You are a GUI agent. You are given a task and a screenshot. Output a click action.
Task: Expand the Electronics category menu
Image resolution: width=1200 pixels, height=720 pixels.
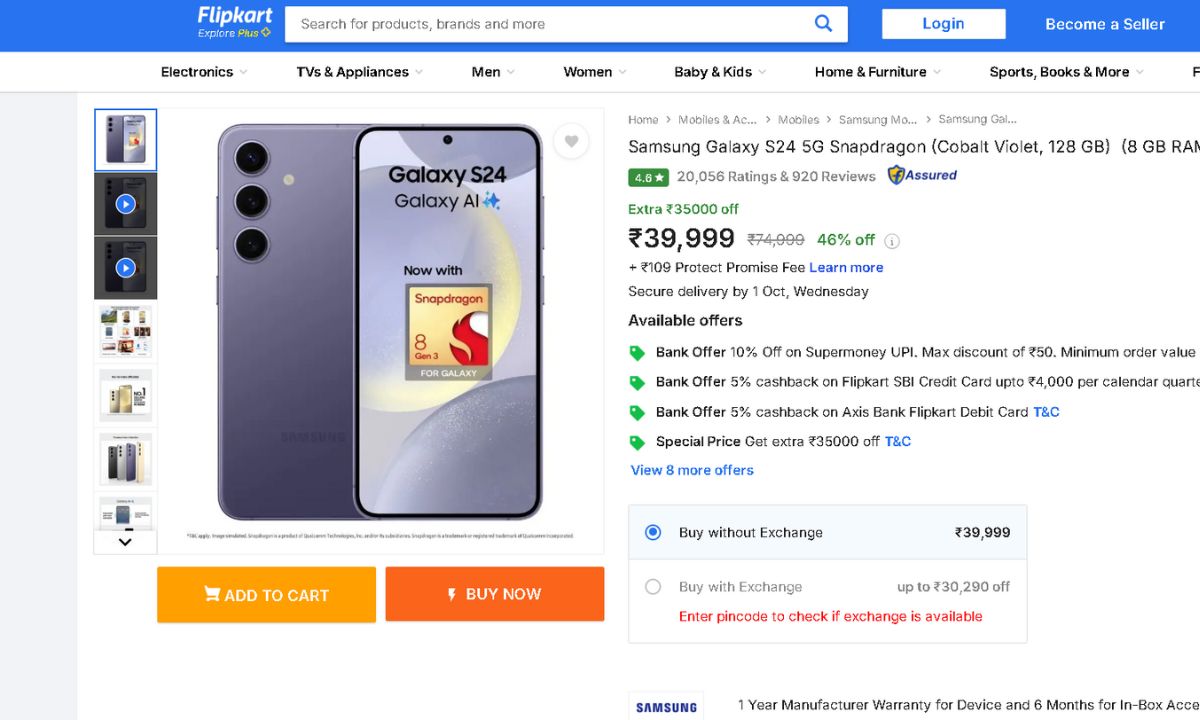point(204,72)
